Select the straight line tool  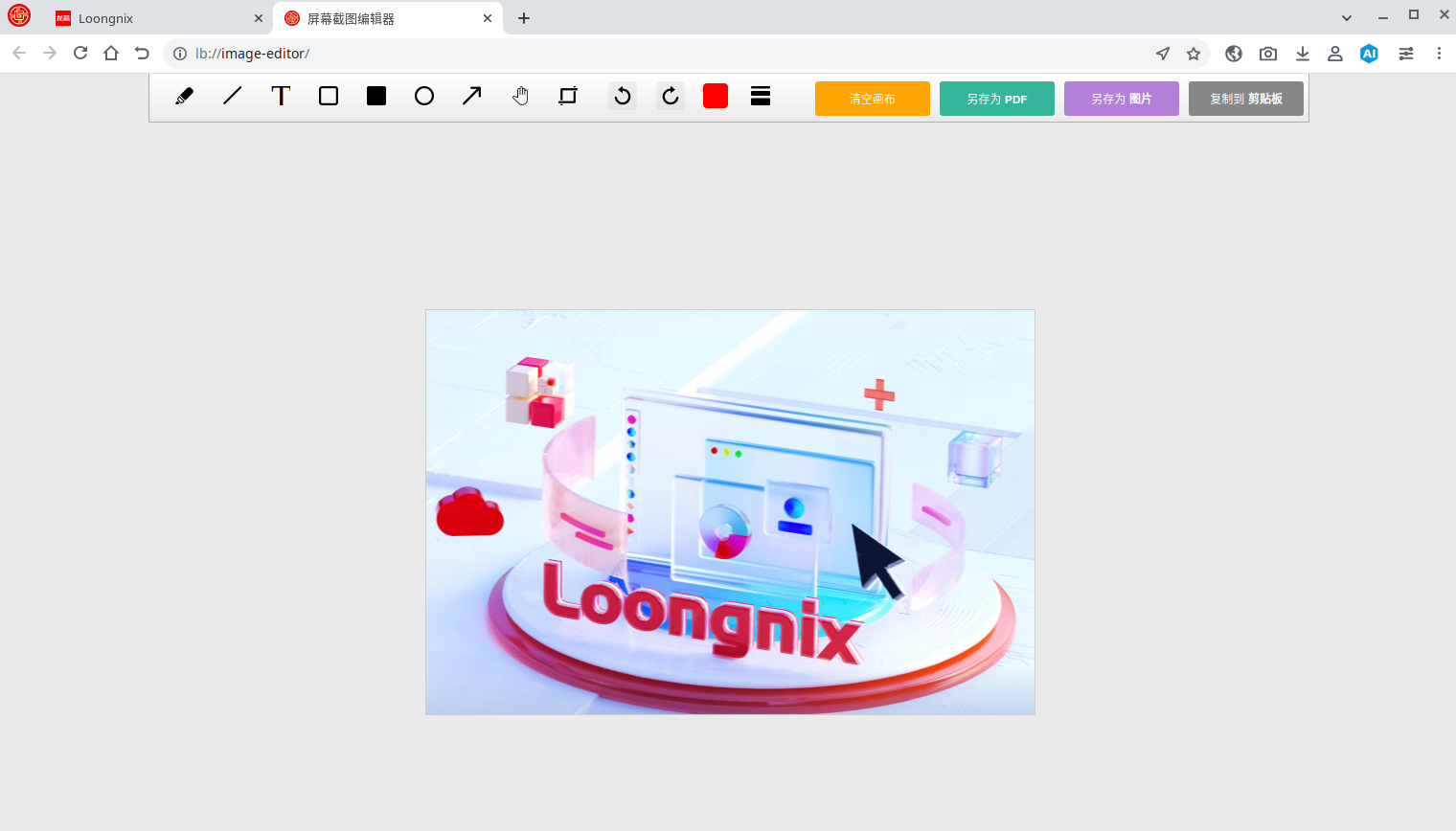click(x=233, y=96)
